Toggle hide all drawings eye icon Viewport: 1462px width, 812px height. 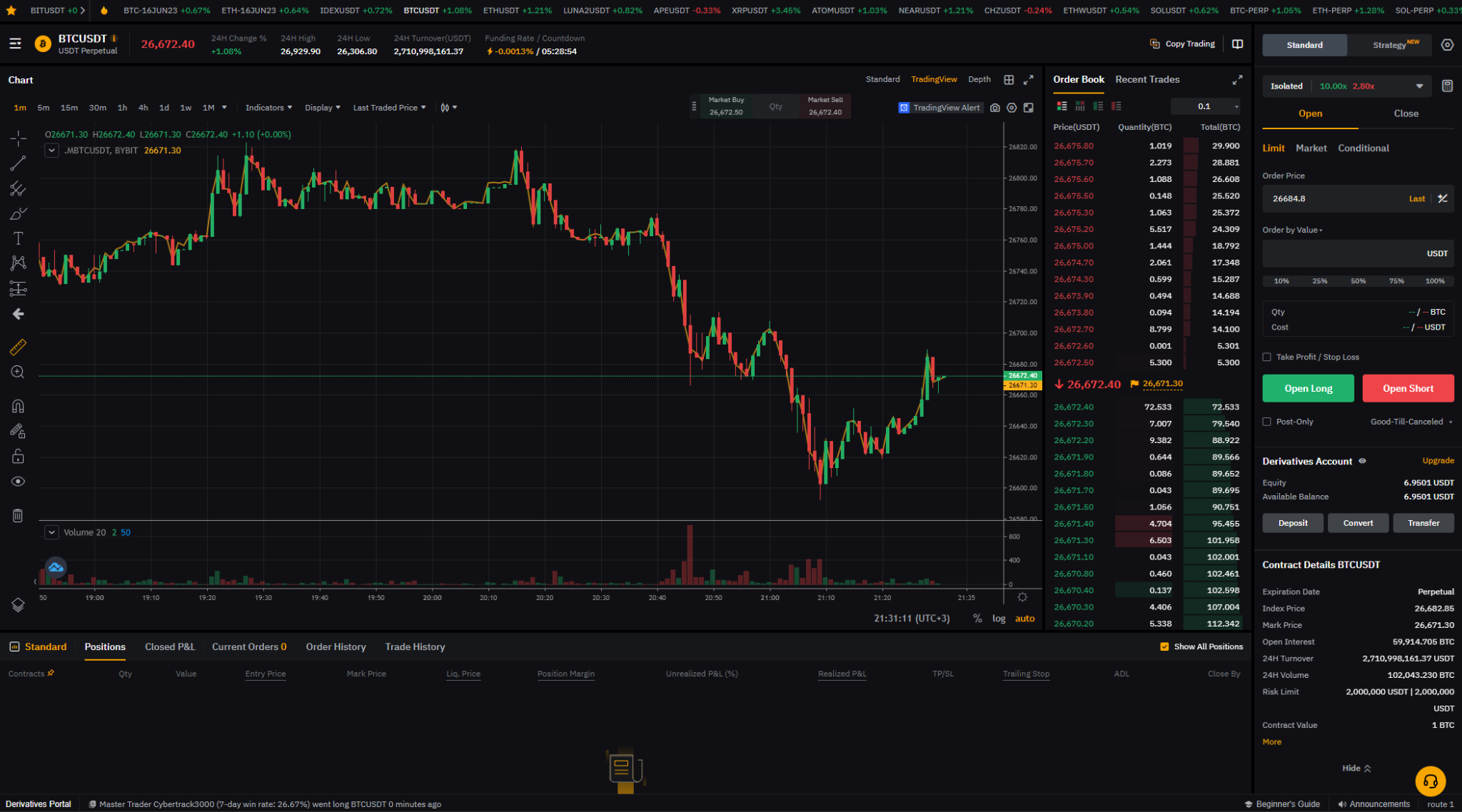pyautogui.click(x=18, y=482)
